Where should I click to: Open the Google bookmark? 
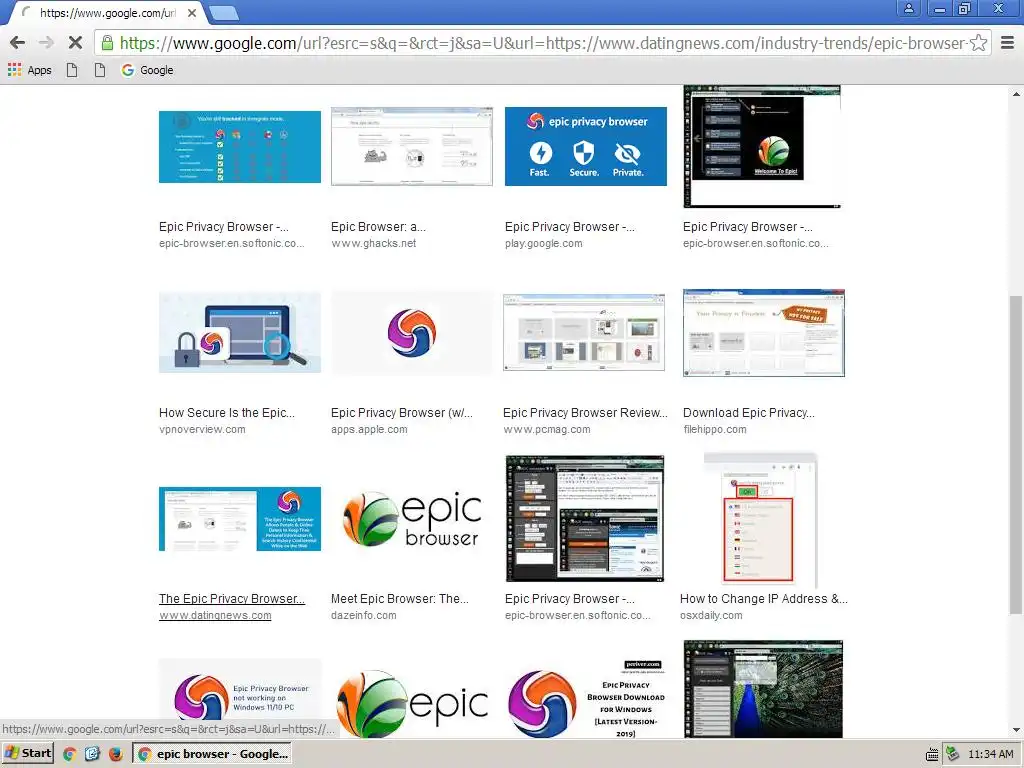148,70
